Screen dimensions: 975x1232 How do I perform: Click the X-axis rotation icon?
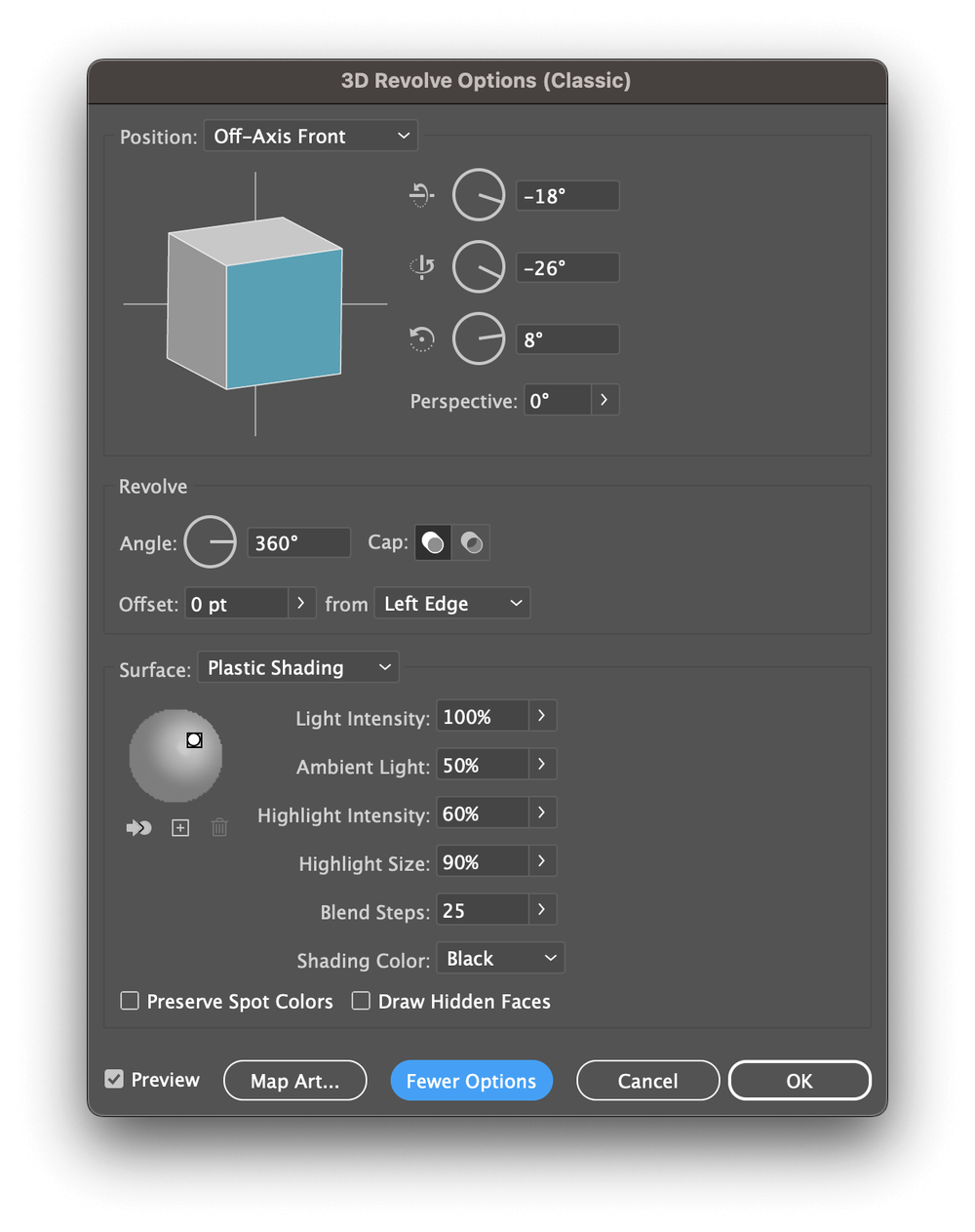(x=421, y=195)
